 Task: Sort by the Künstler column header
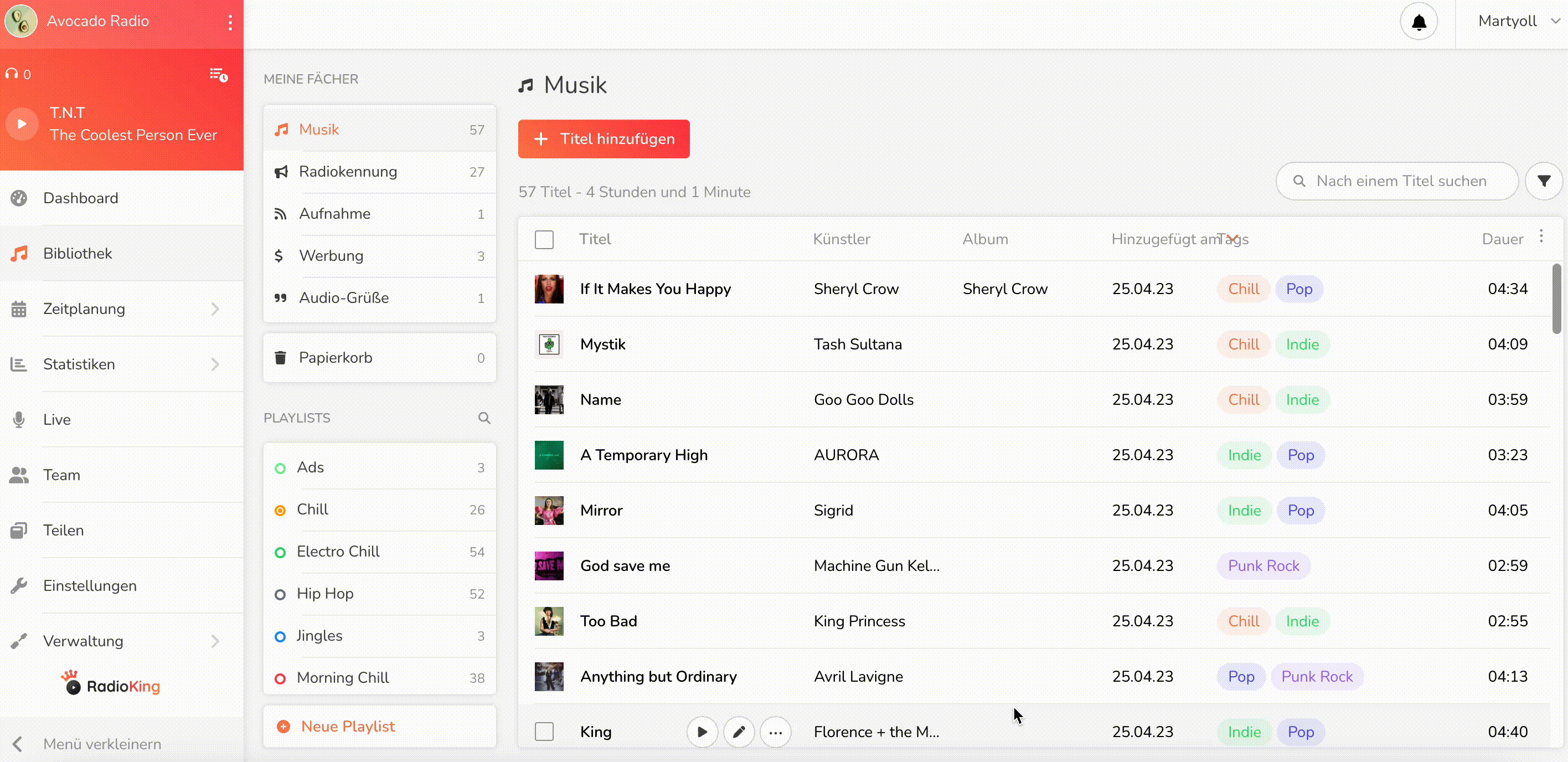841,240
